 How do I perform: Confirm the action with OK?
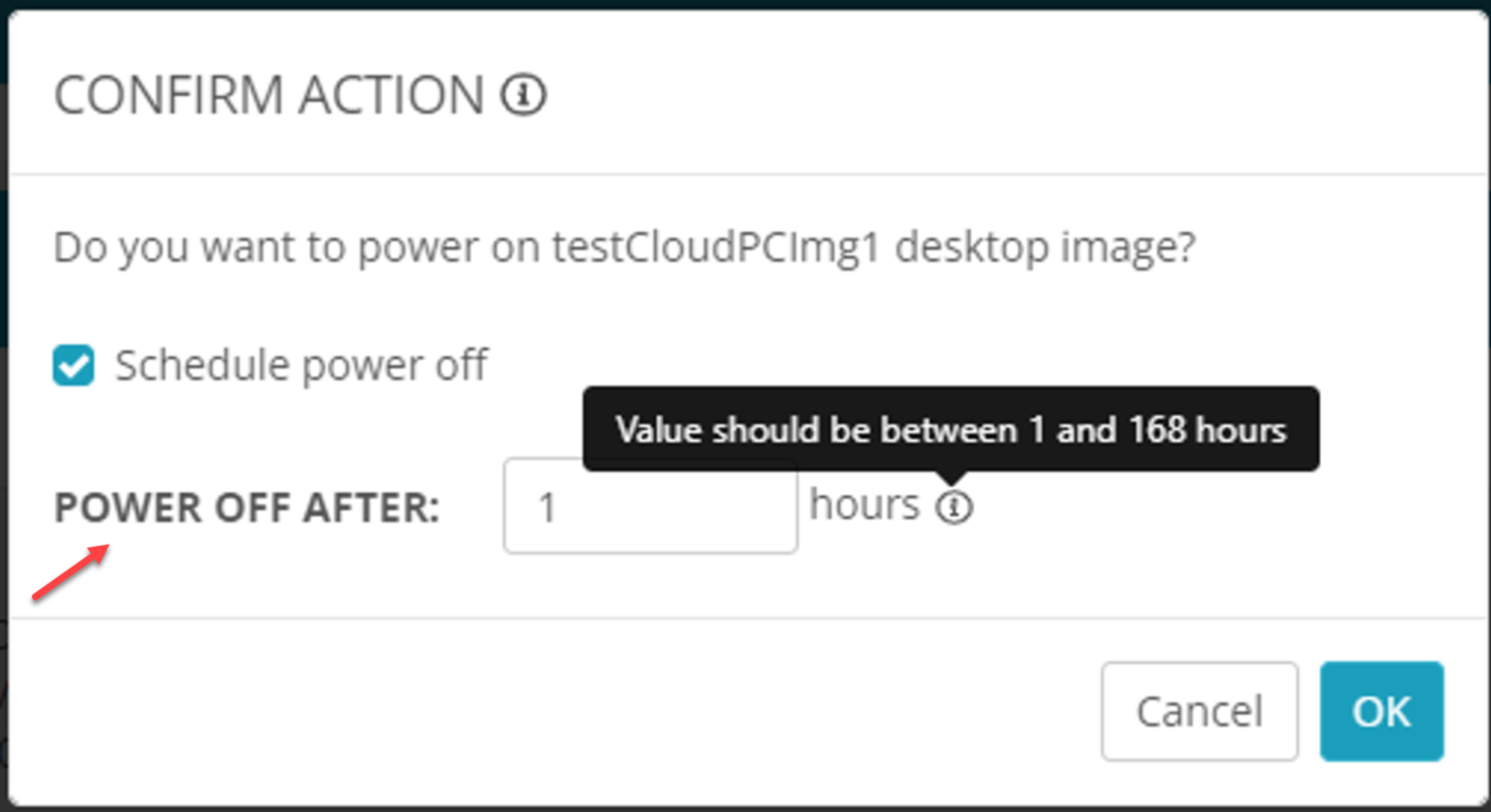[x=1381, y=712]
